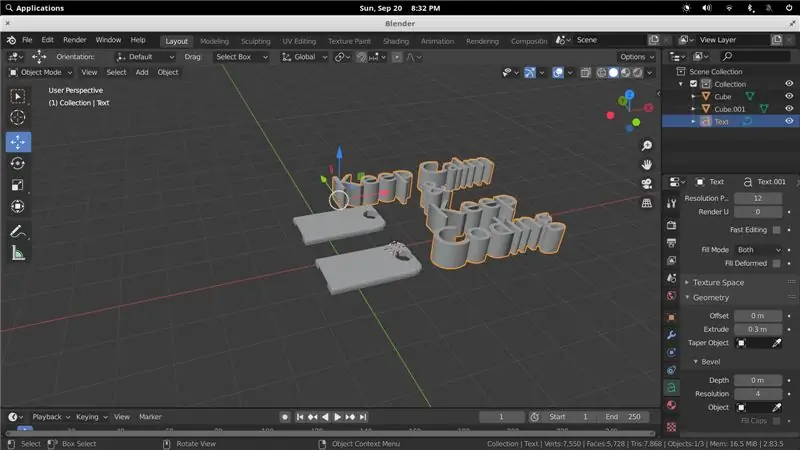Hide the Cube object in outliner

pyautogui.click(x=789, y=96)
